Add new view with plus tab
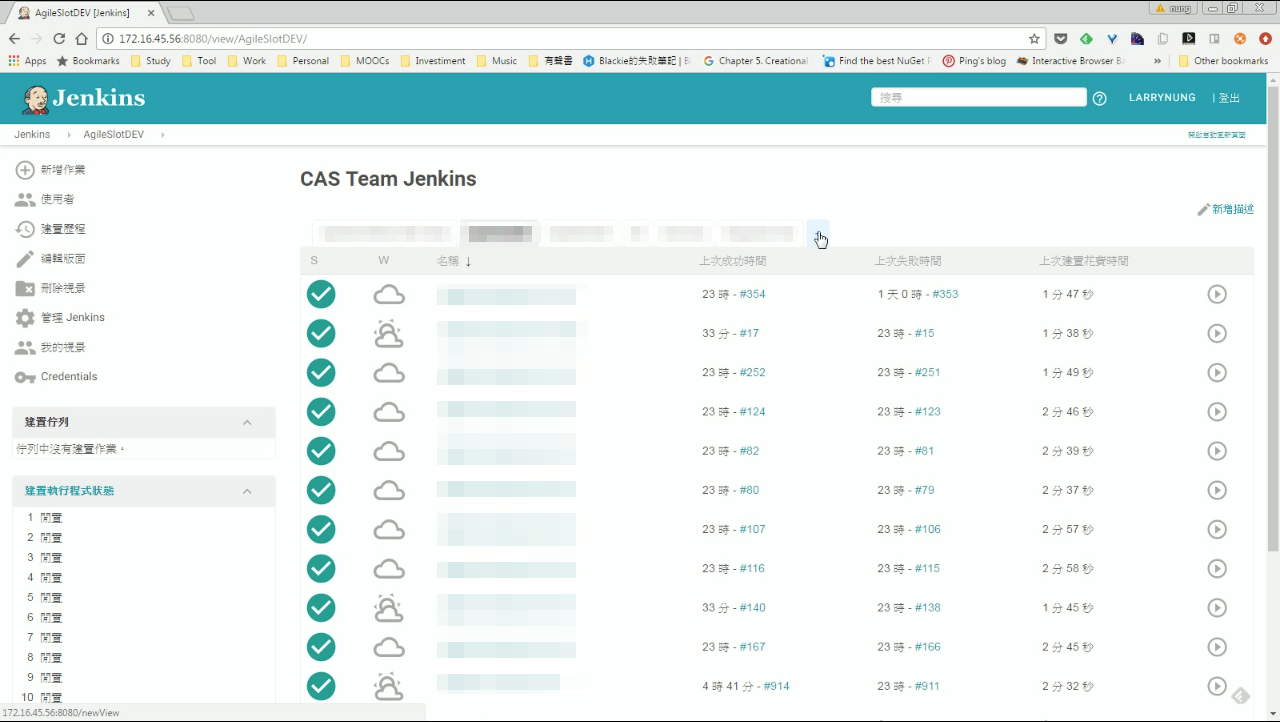This screenshot has height=722, width=1280. [x=818, y=233]
